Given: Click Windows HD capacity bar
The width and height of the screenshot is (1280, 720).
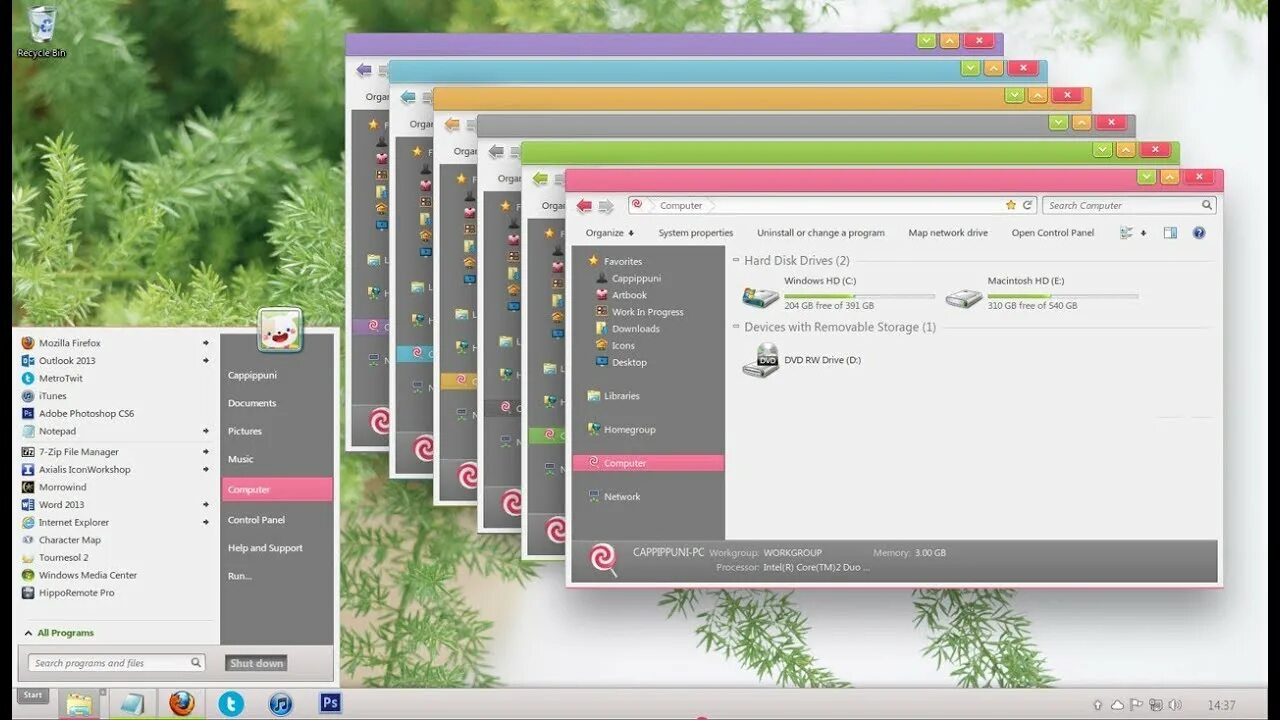Looking at the screenshot, I should [x=859, y=296].
